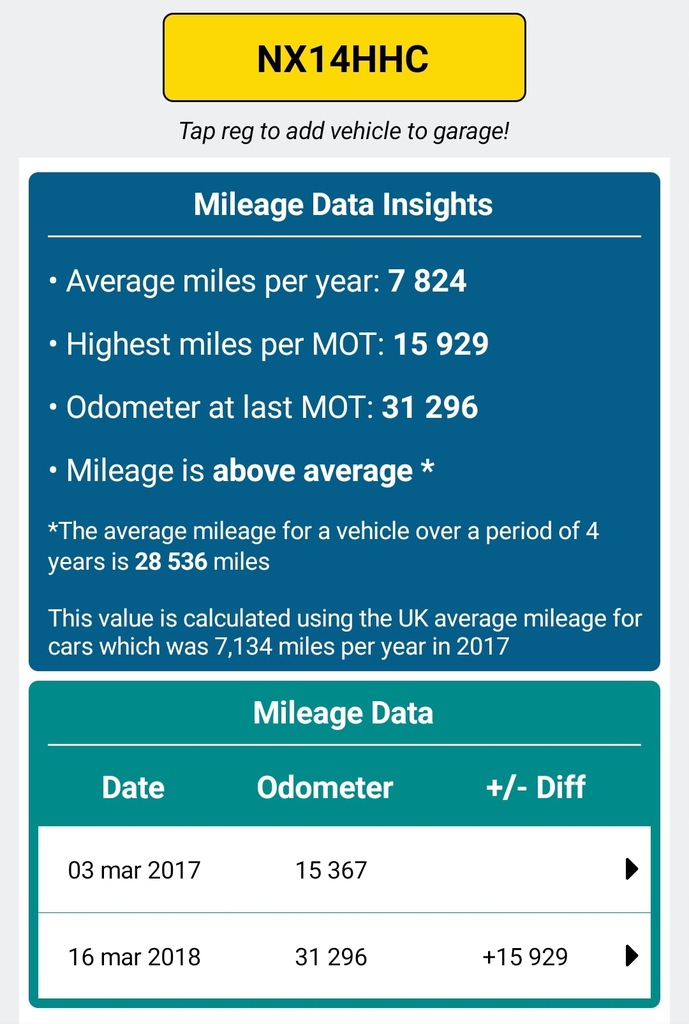Click the 'Mileage is above average' line
This screenshot has height=1024, width=689.
tap(241, 471)
